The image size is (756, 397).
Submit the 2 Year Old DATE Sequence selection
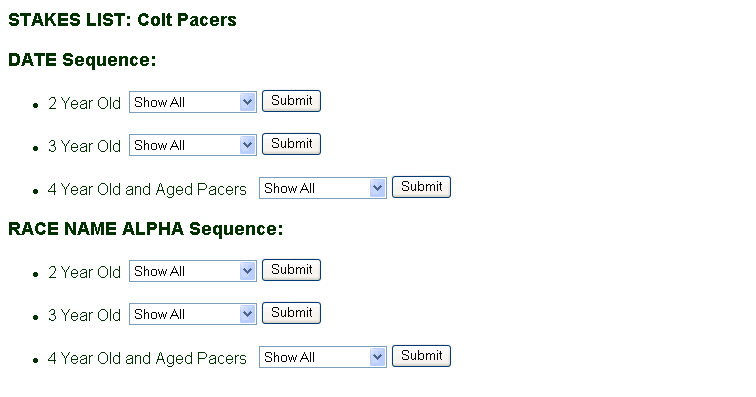pyautogui.click(x=291, y=101)
